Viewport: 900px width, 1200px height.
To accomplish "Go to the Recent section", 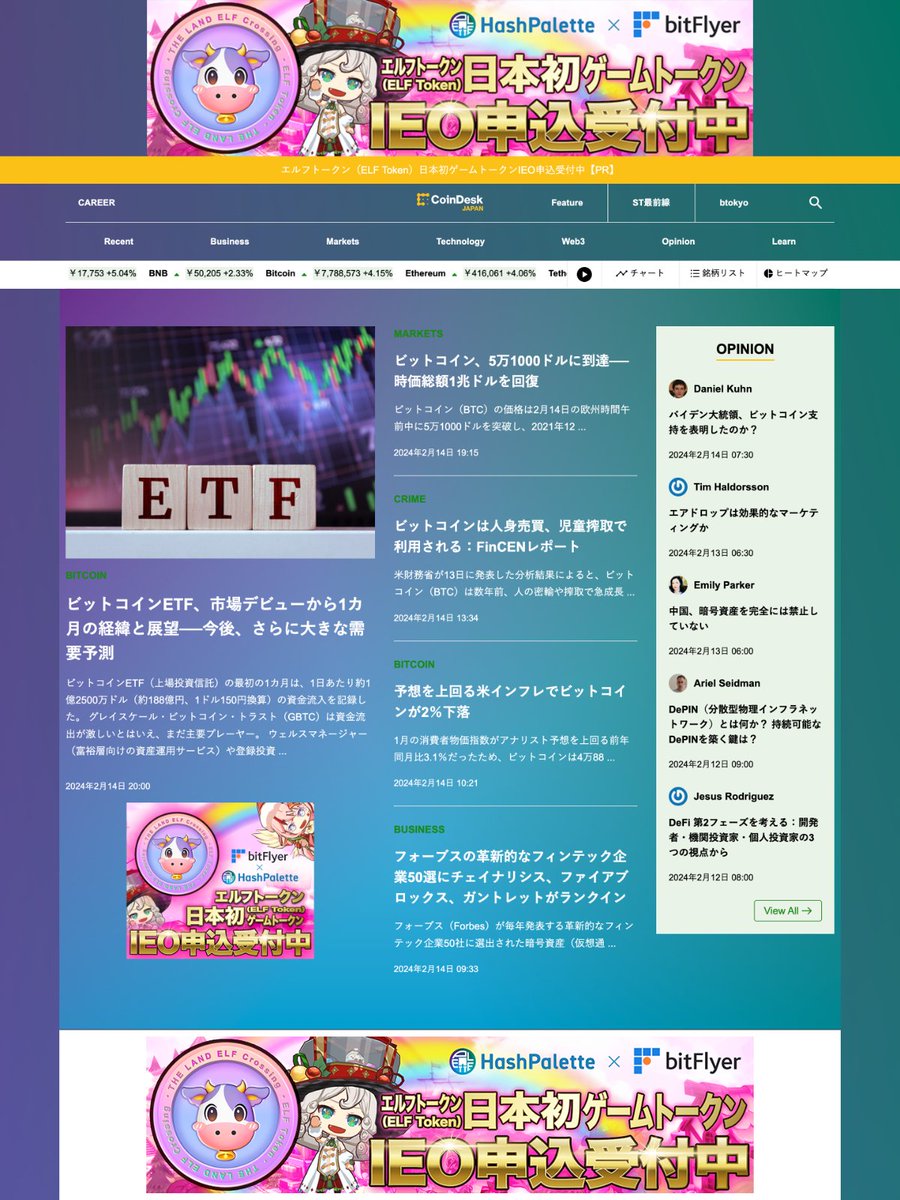I will coord(118,241).
